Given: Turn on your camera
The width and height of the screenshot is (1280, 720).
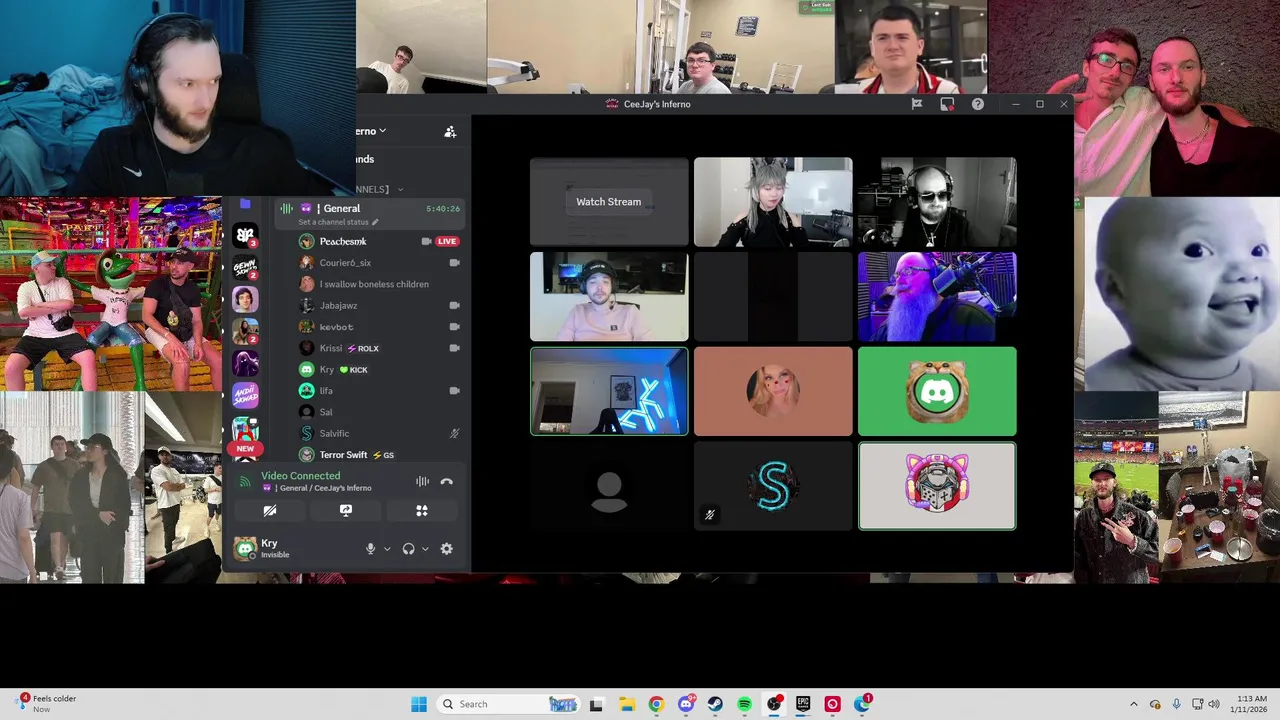Looking at the screenshot, I should click(x=270, y=510).
